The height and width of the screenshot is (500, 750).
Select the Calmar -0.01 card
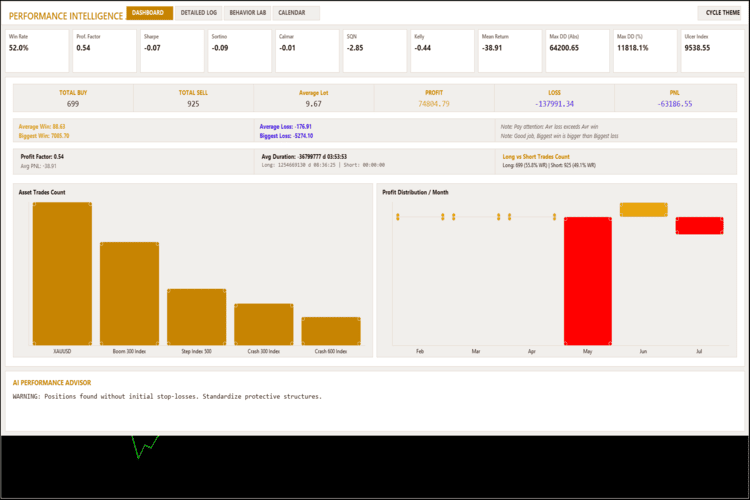click(x=307, y=51)
